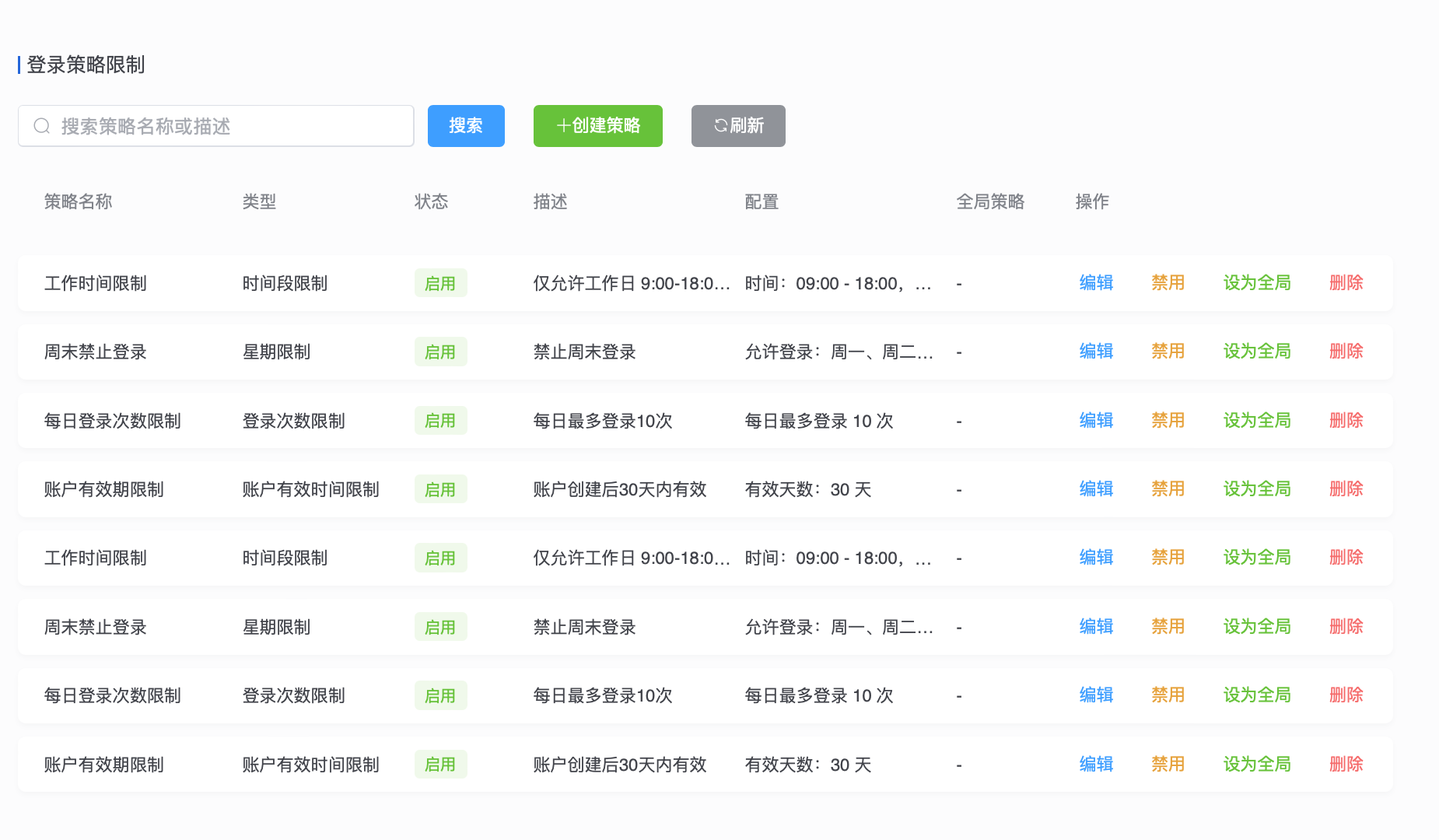
Task: Click the 启用 status tag of first 工作时间限制
Action: tap(440, 283)
